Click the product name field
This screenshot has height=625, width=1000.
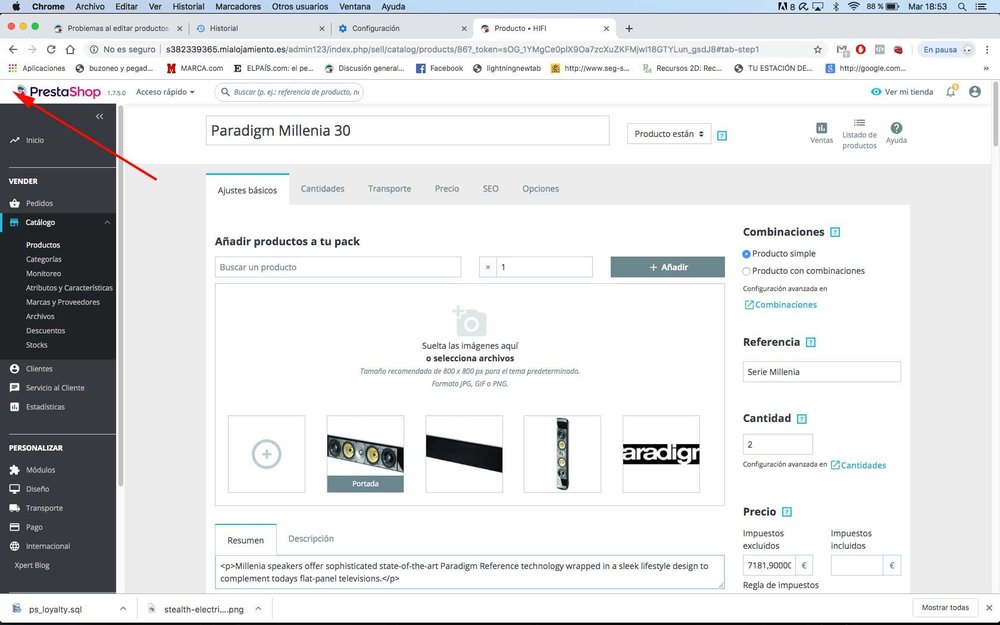(408, 131)
